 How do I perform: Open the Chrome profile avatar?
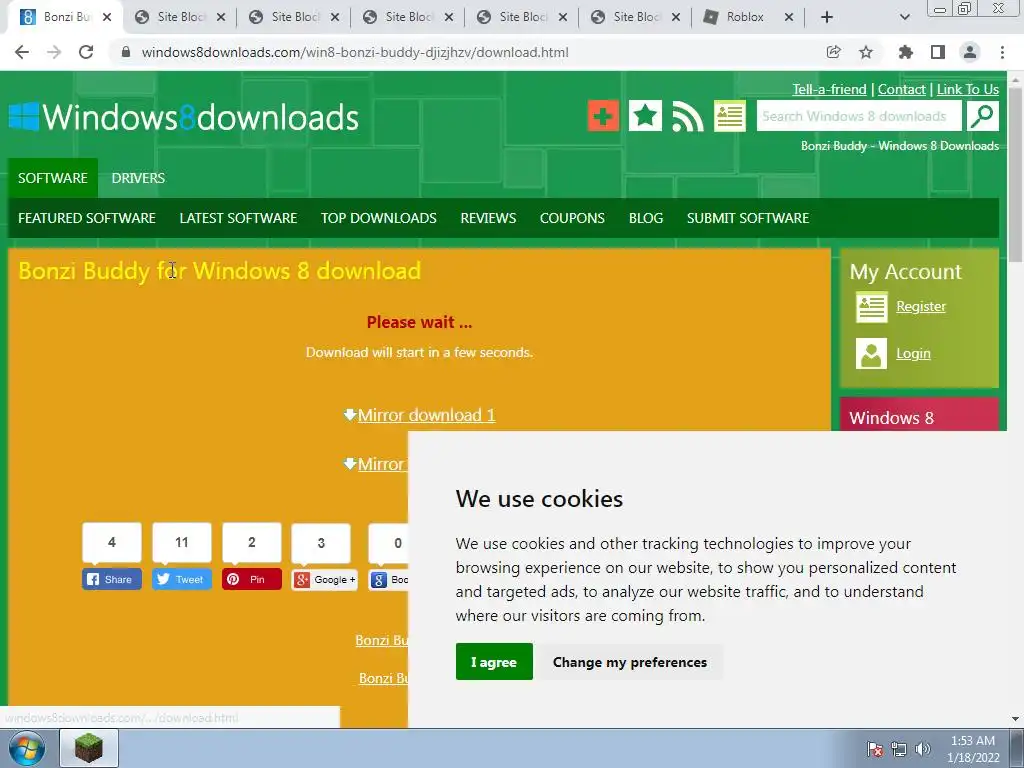click(x=970, y=52)
